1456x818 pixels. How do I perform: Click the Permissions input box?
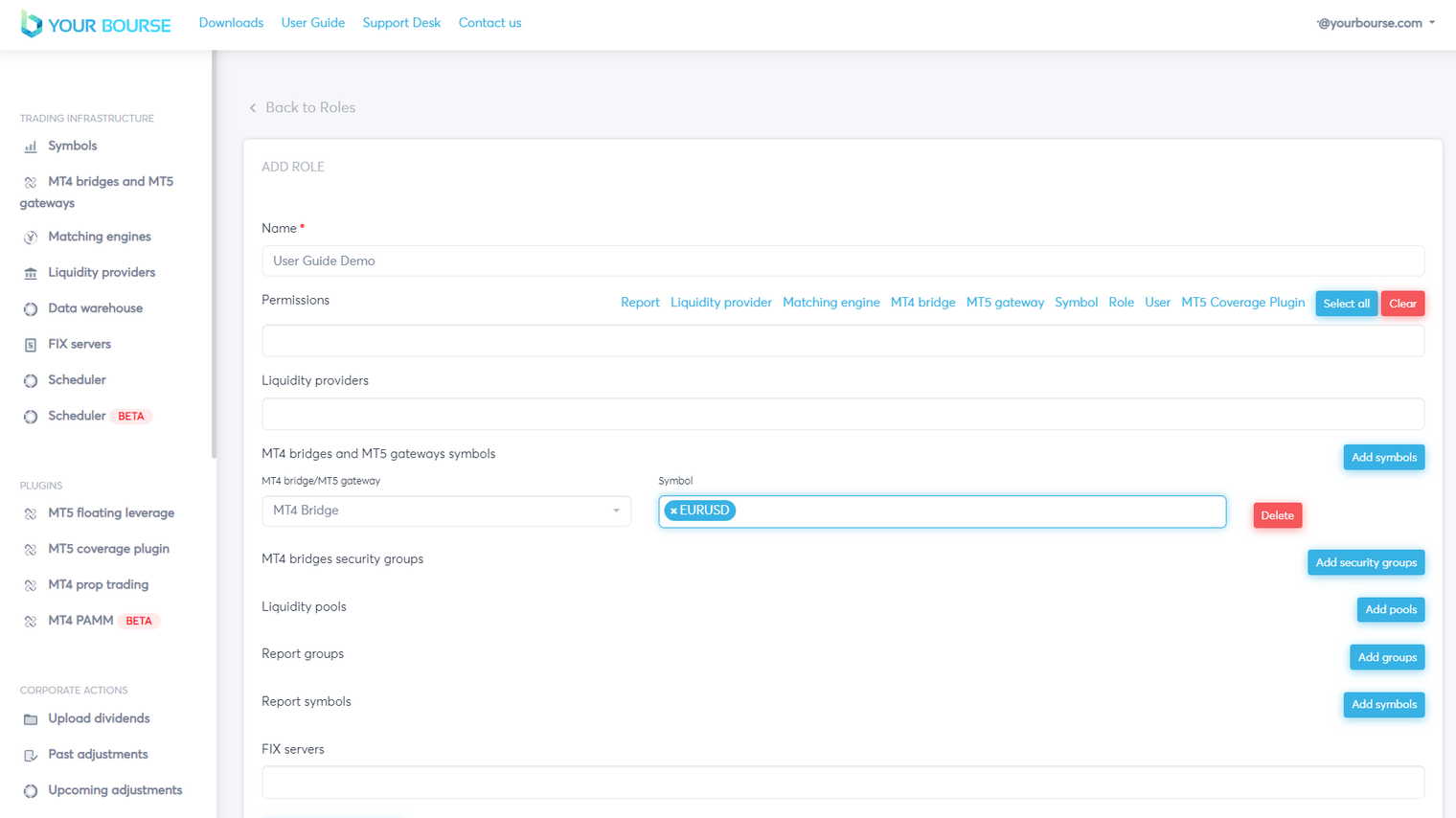coord(843,341)
